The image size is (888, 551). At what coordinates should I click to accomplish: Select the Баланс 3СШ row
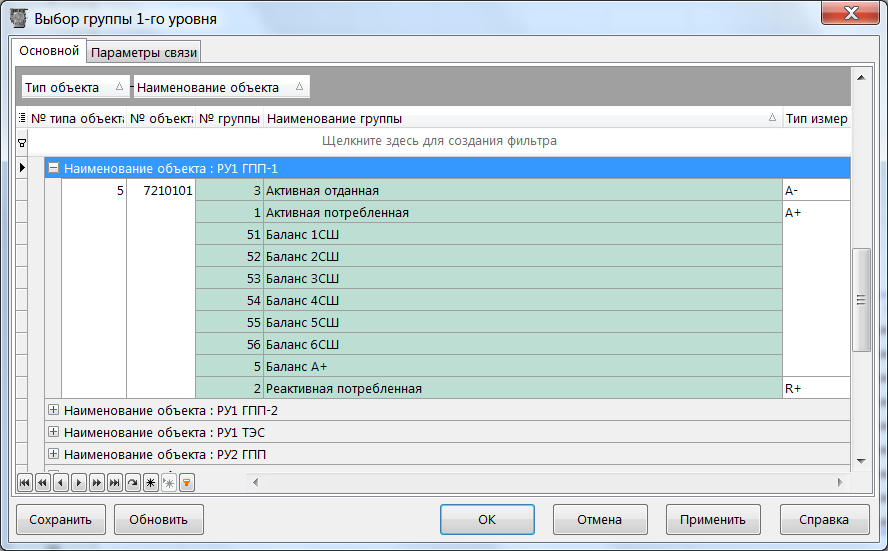(x=520, y=277)
